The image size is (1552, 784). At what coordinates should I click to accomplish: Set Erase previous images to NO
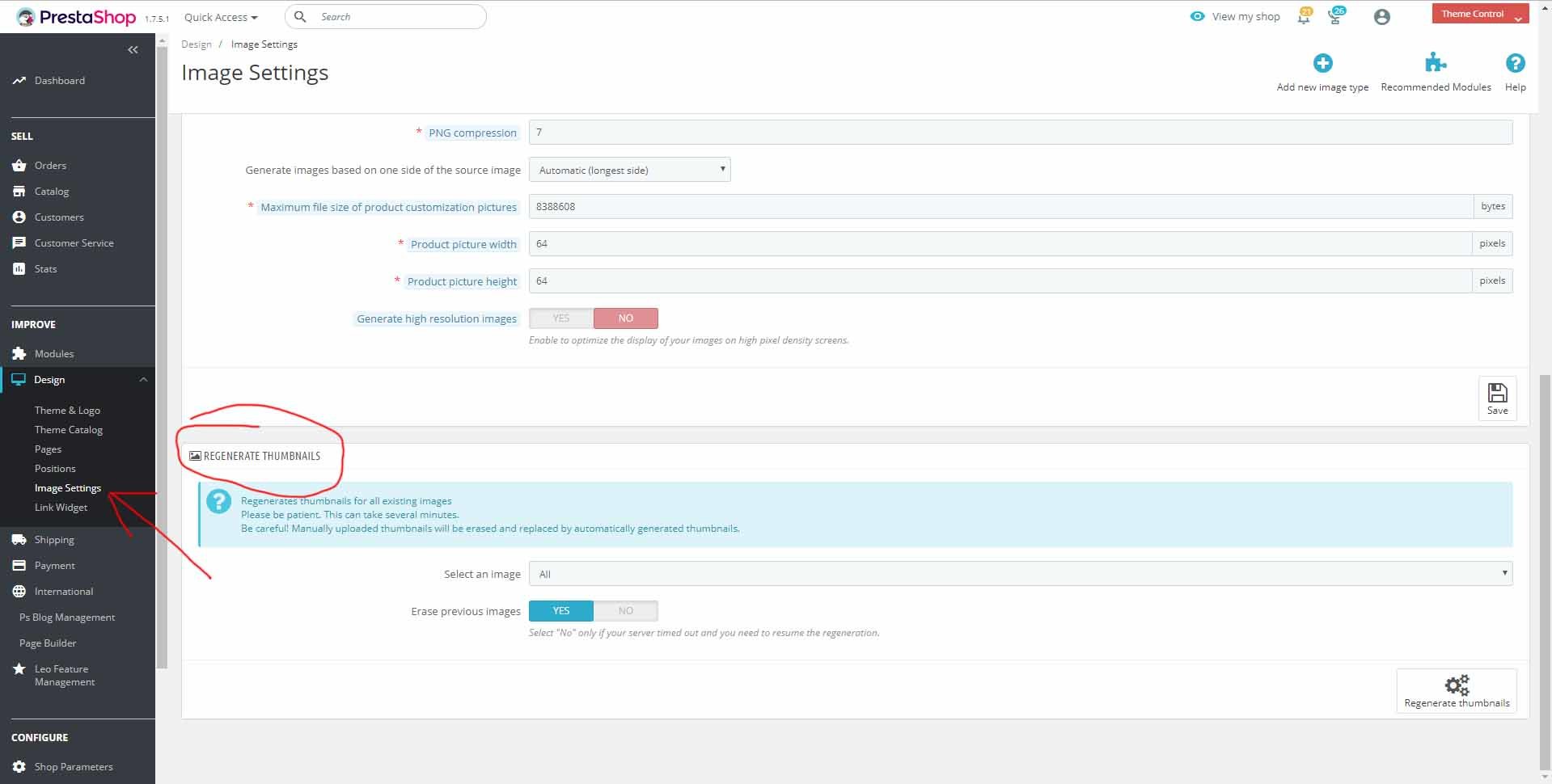click(x=626, y=611)
